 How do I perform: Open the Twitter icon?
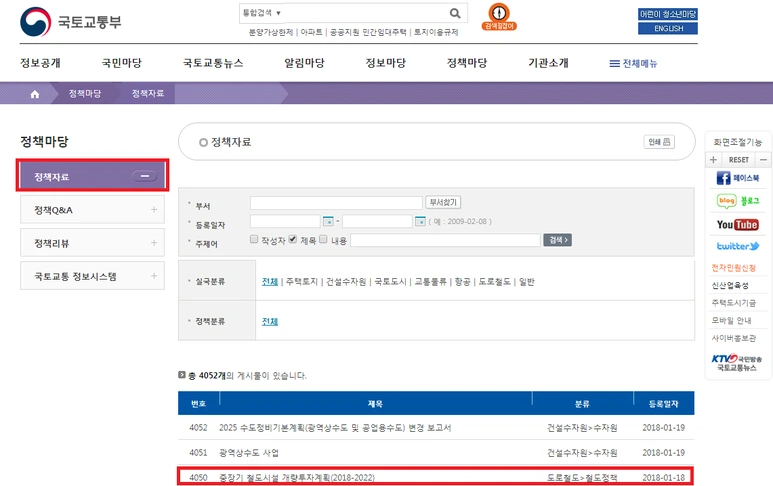click(738, 246)
